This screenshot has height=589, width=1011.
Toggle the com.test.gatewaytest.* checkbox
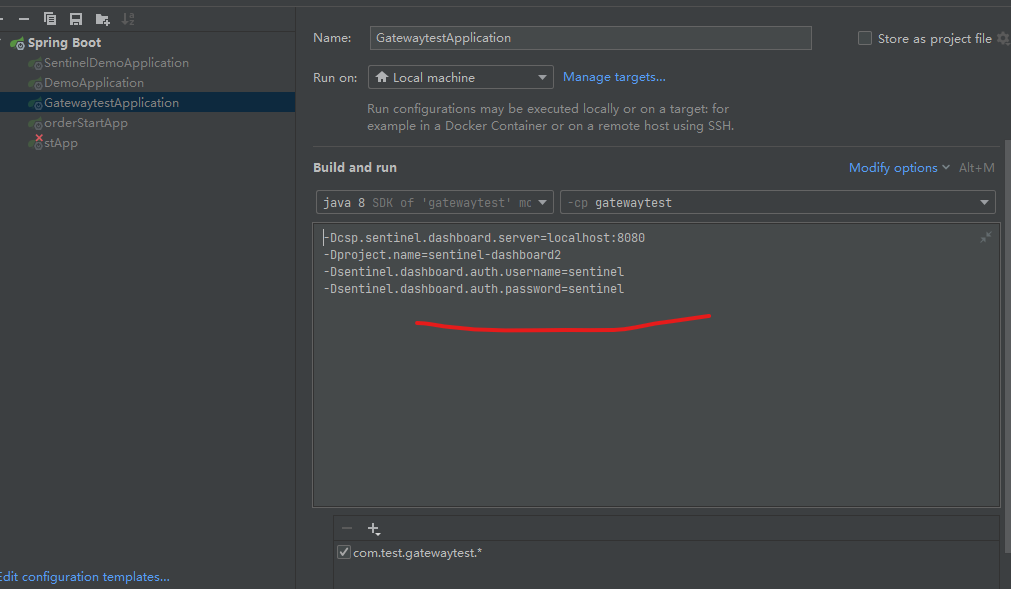pos(344,552)
